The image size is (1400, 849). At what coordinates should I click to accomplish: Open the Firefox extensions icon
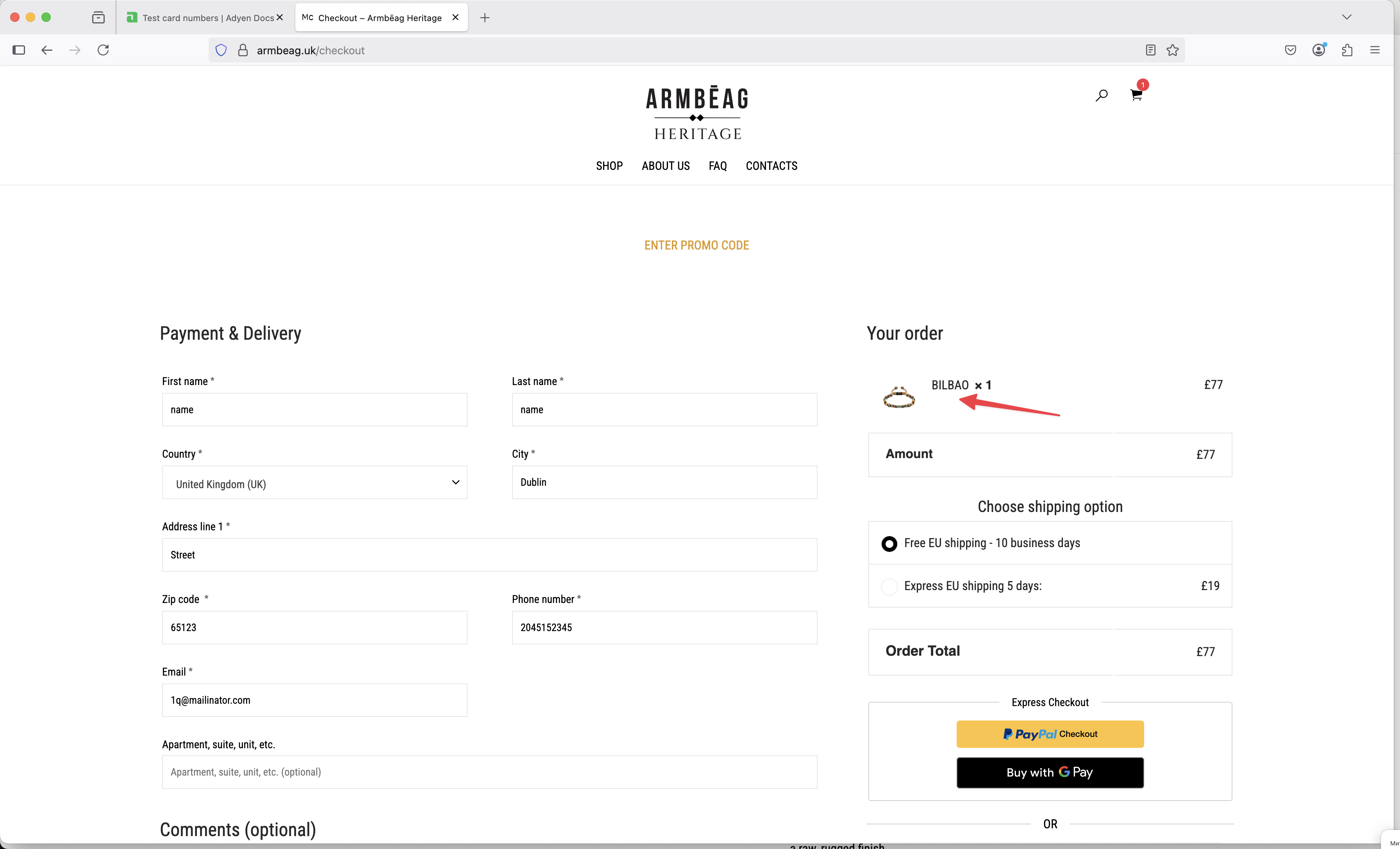click(1346, 50)
